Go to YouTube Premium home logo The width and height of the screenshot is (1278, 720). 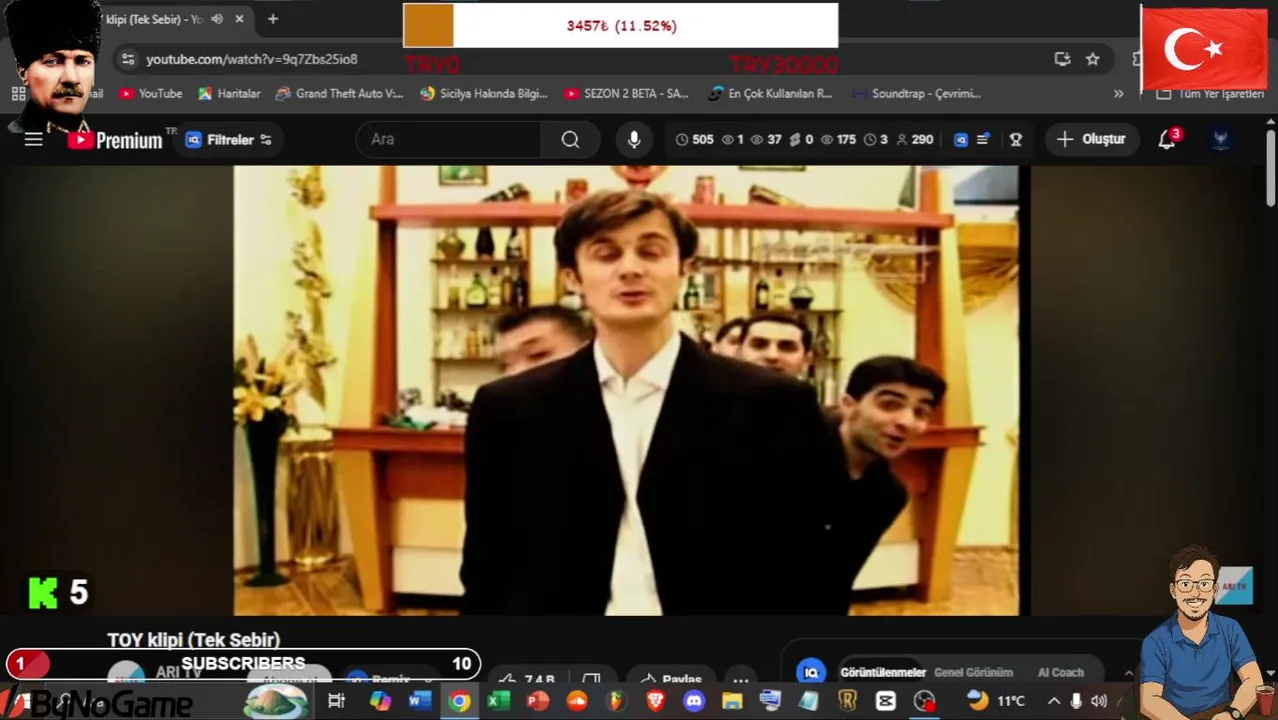114,140
